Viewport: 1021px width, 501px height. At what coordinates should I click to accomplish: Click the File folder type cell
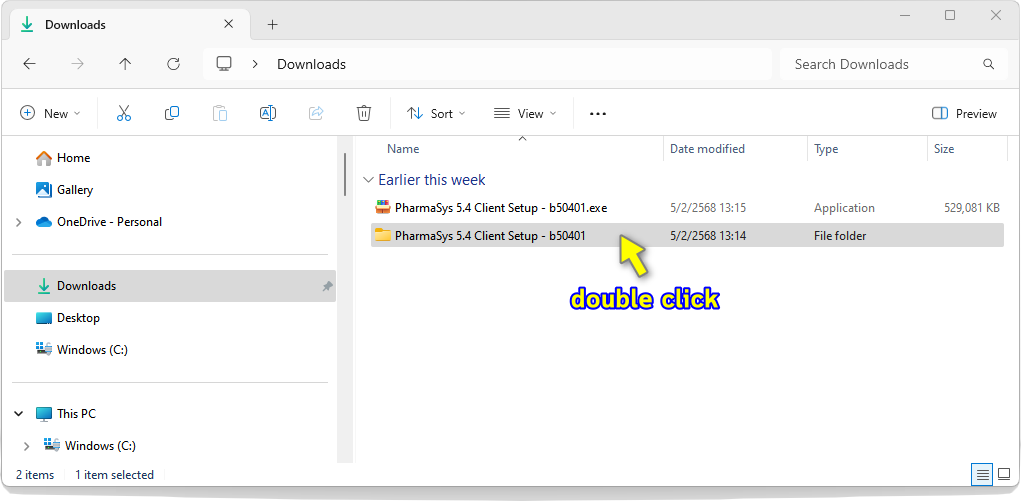click(x=840, y=236)
